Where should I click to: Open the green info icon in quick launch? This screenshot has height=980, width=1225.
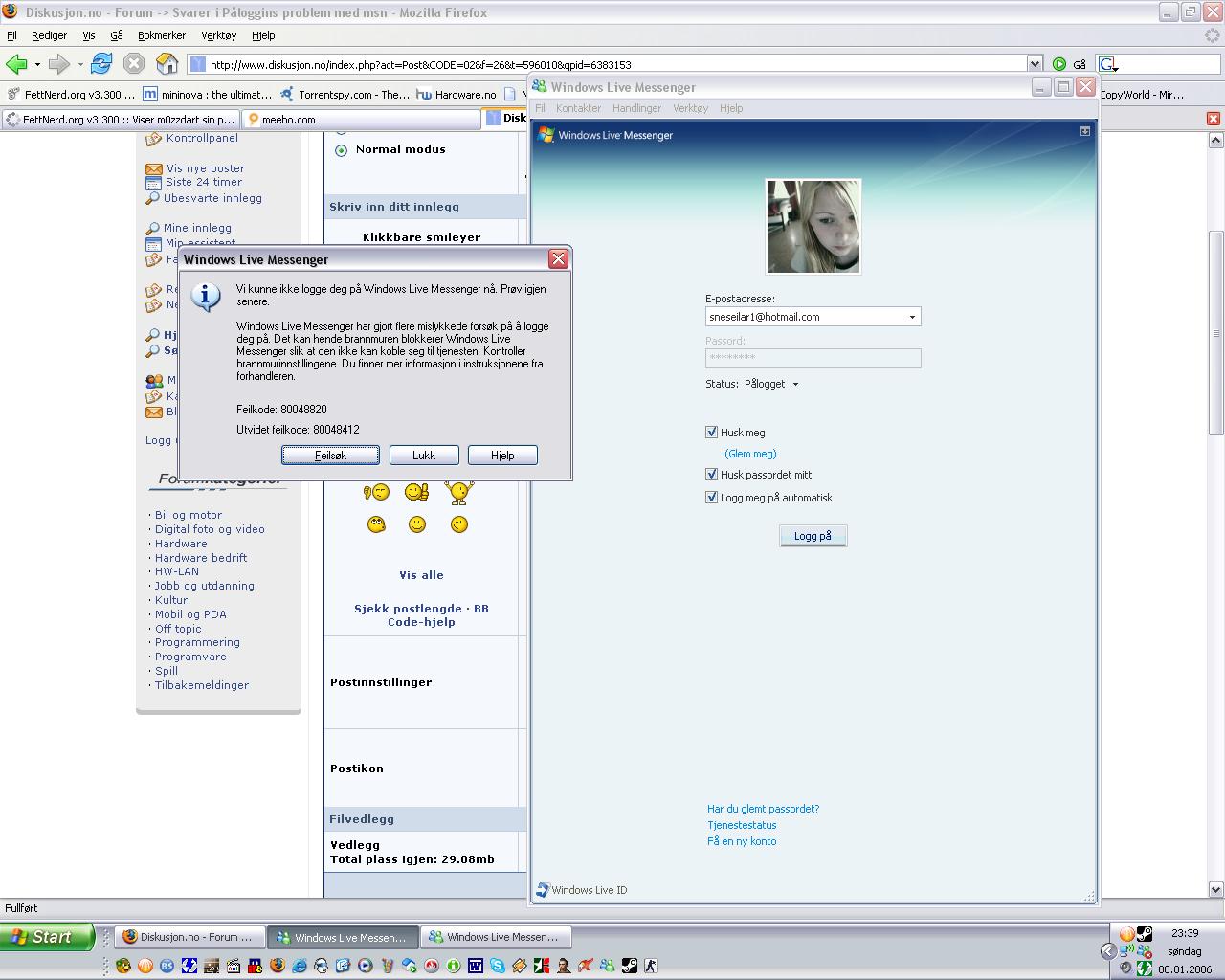pyautogui.click(x=454, y=966)
